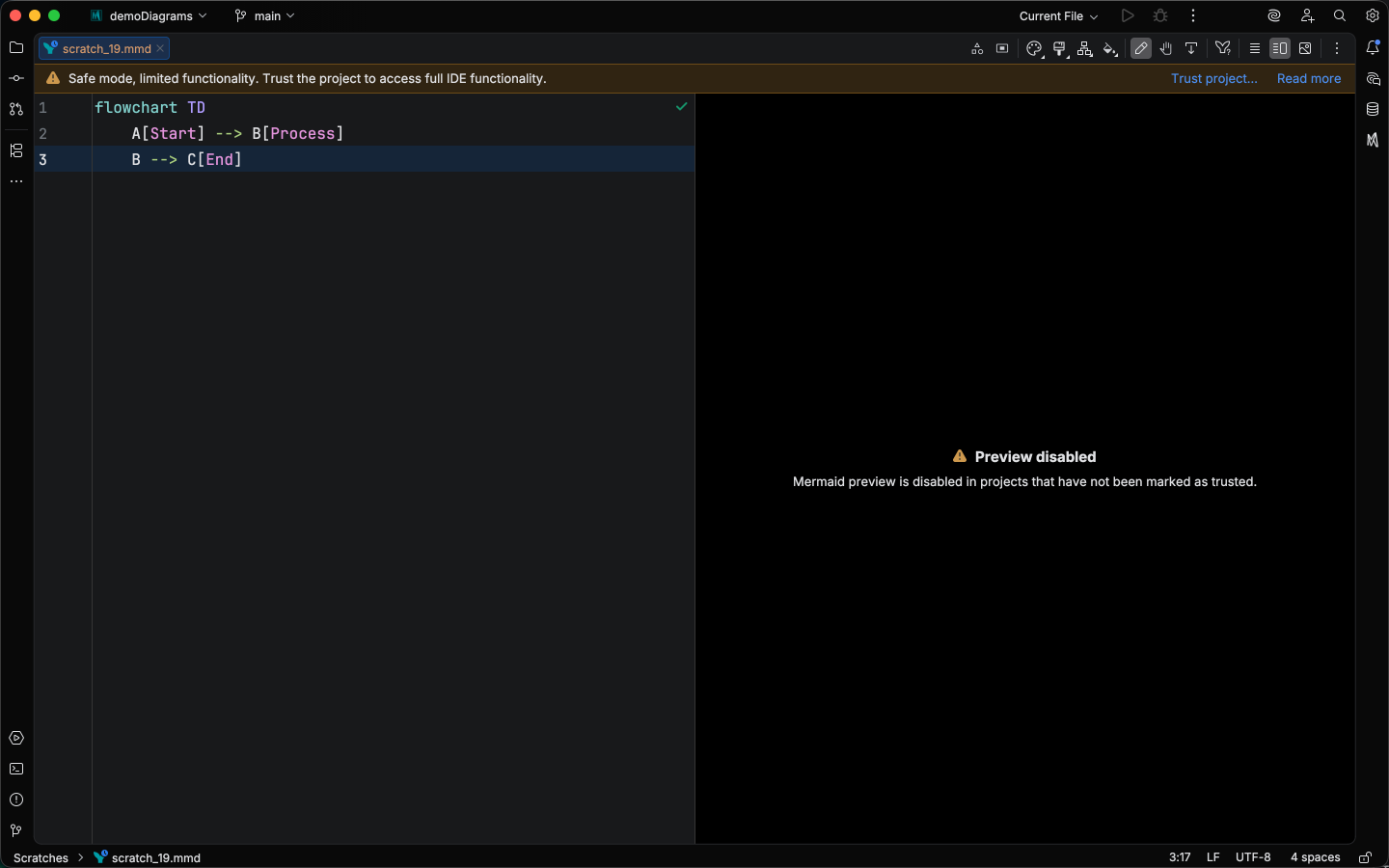Toggle the hand pan mode button

pos(1166,48)
